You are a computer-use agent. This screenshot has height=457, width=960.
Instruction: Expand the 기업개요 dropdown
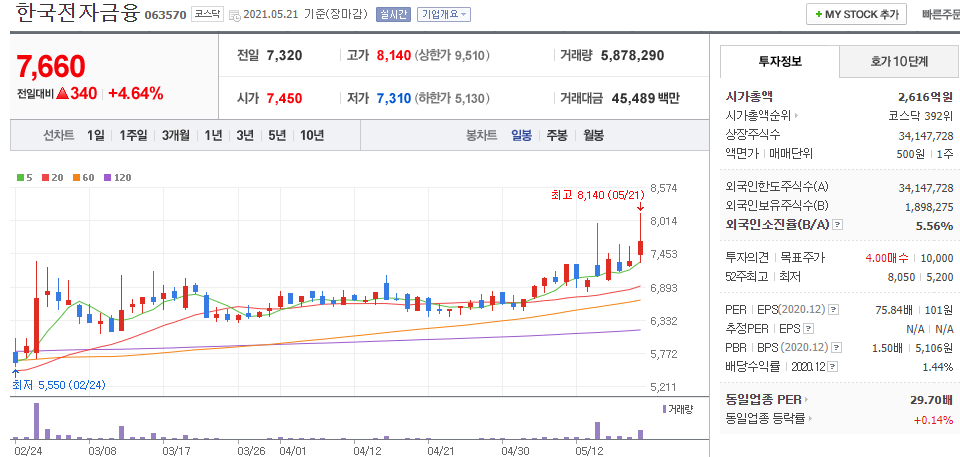coord(444,14)
